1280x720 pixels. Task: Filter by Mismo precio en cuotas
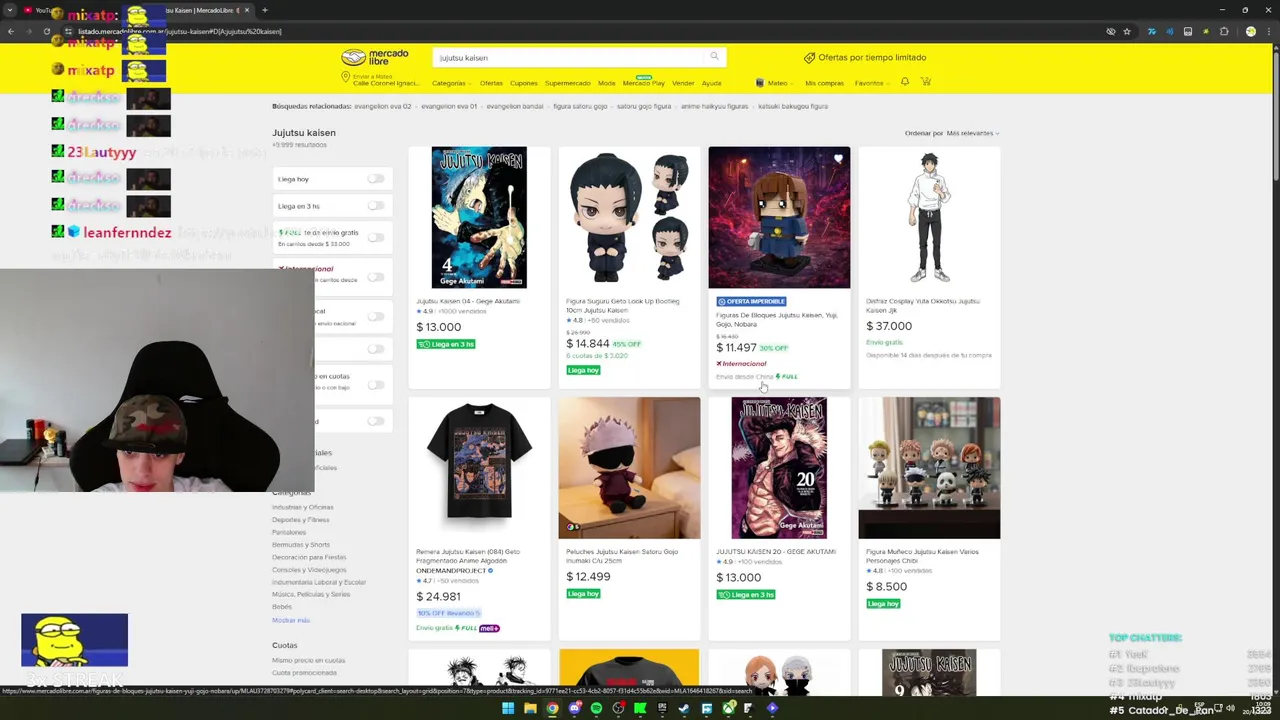click(308, 660)
